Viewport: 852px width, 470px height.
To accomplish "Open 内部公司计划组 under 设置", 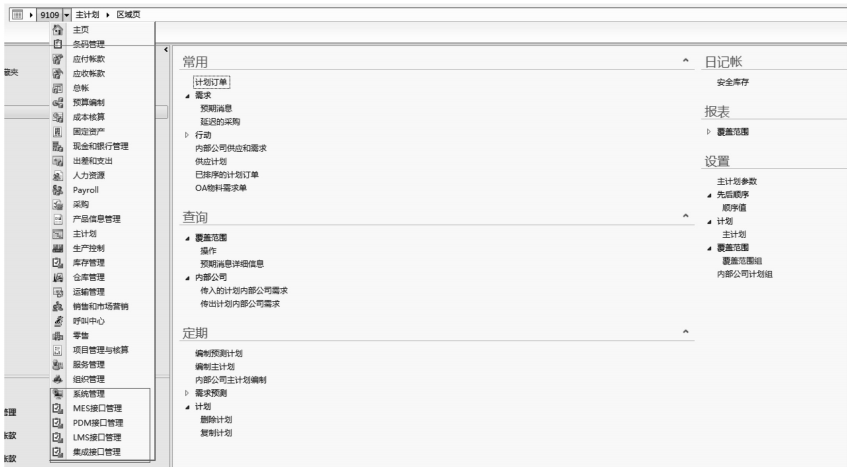I will [744, 274].
